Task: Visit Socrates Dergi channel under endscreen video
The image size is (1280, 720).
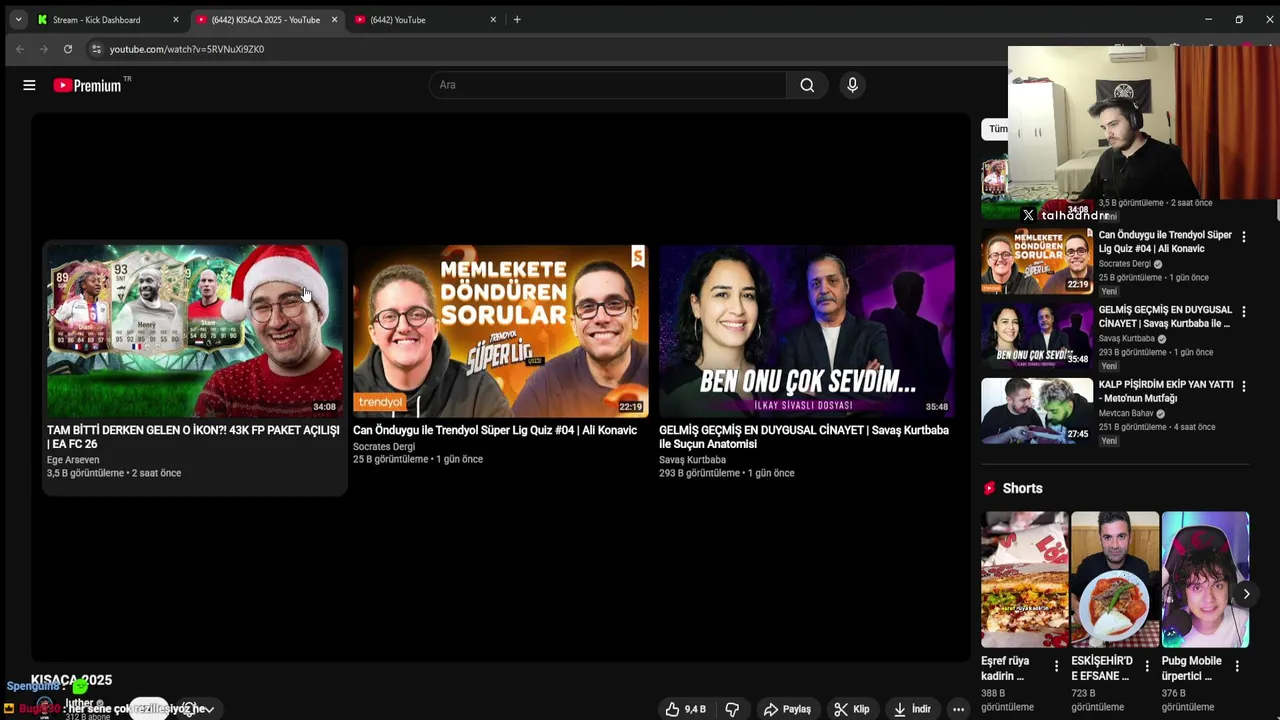Action: 384,447
